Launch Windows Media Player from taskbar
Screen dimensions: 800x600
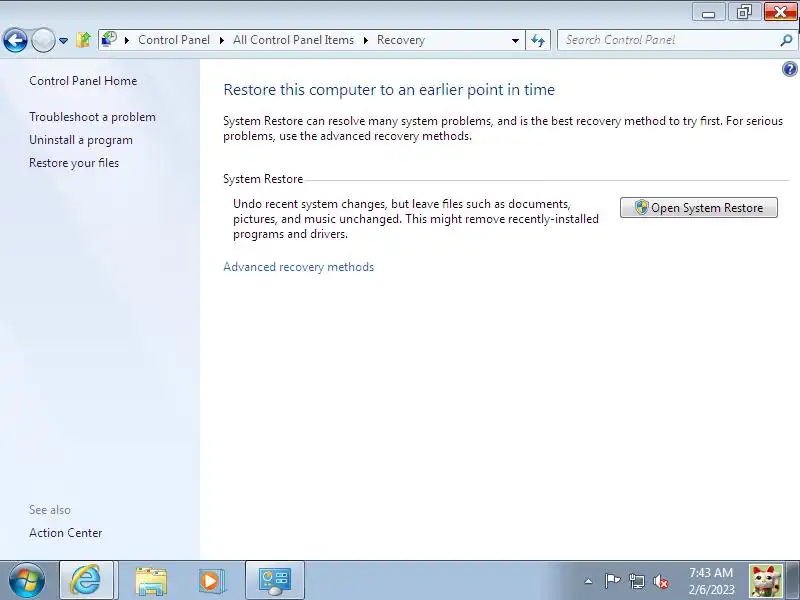coord(211,580)
